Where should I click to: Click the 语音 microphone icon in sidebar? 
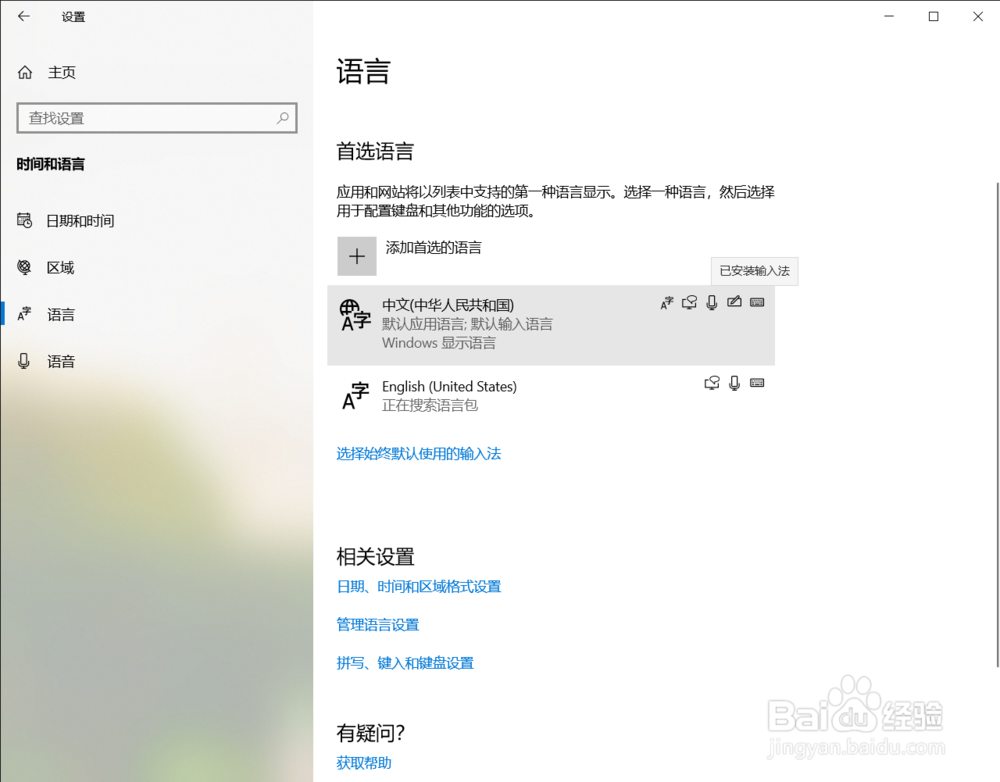(x=24, y=361)
